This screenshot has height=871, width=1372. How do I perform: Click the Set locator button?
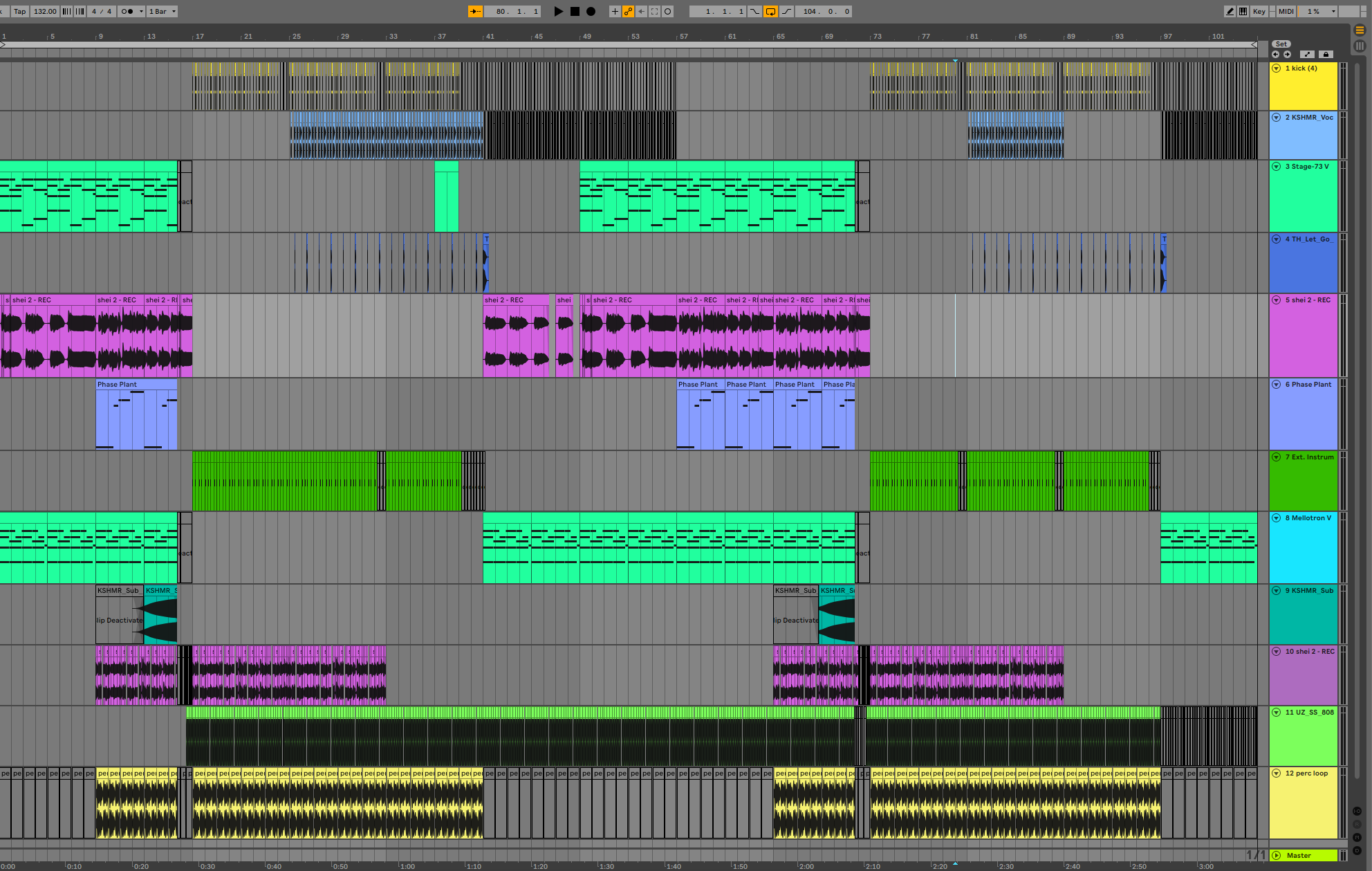[1281, 44]
